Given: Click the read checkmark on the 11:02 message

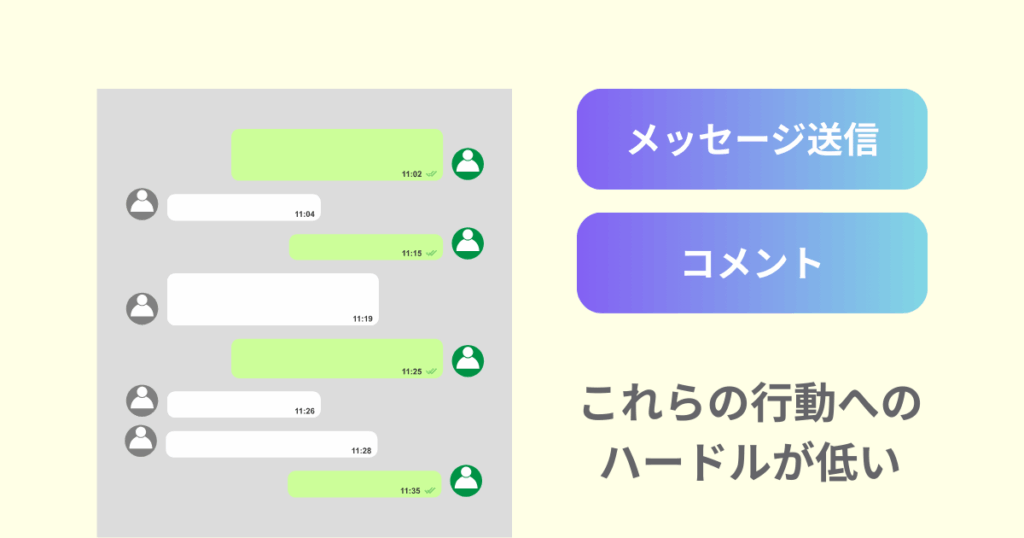Looking at the screenshot, I should [431, 174].
